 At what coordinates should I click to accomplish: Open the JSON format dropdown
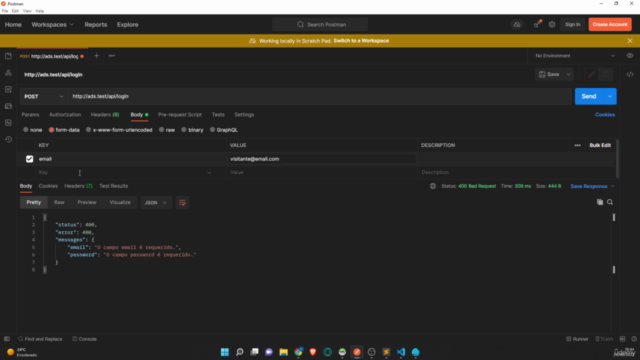click(156, 202)
